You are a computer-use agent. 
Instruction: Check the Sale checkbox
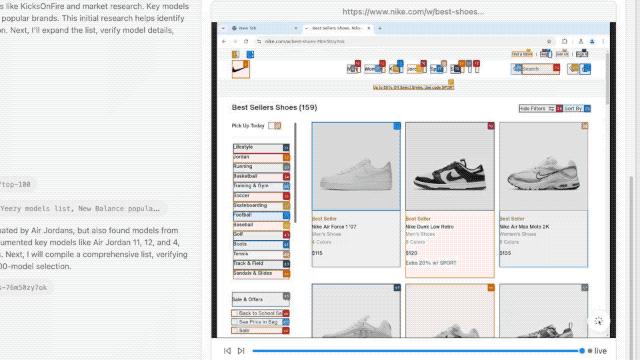pos(235,331)
